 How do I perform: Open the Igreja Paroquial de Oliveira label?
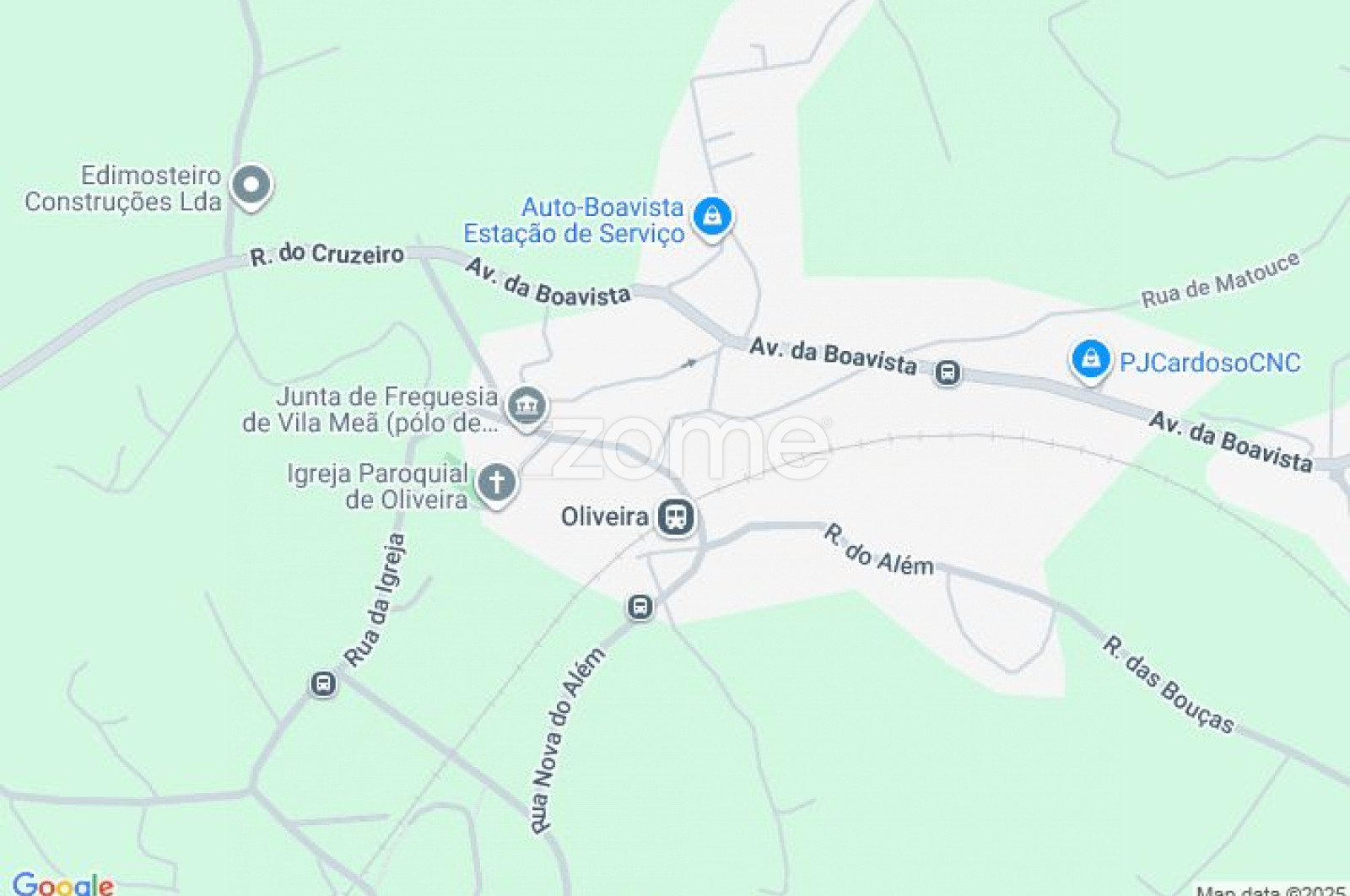tap(377, 486)
